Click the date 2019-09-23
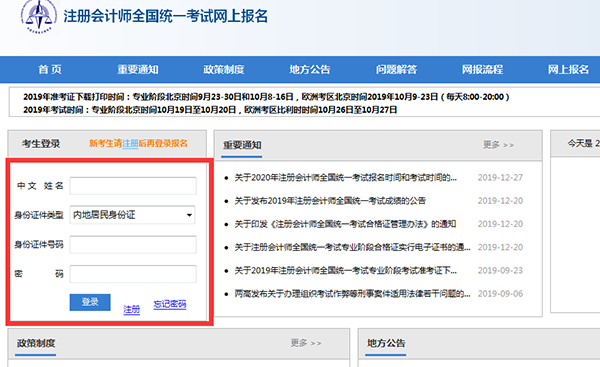Screen dimensions: 600x367 coord(500,271)
